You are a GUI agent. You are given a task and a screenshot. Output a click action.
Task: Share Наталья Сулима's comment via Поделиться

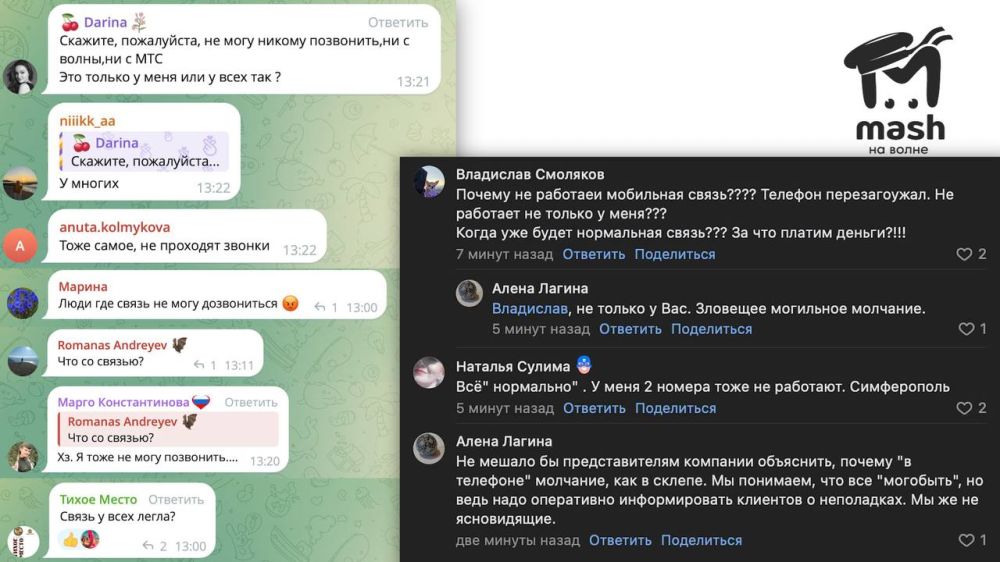tap(675, 408)
